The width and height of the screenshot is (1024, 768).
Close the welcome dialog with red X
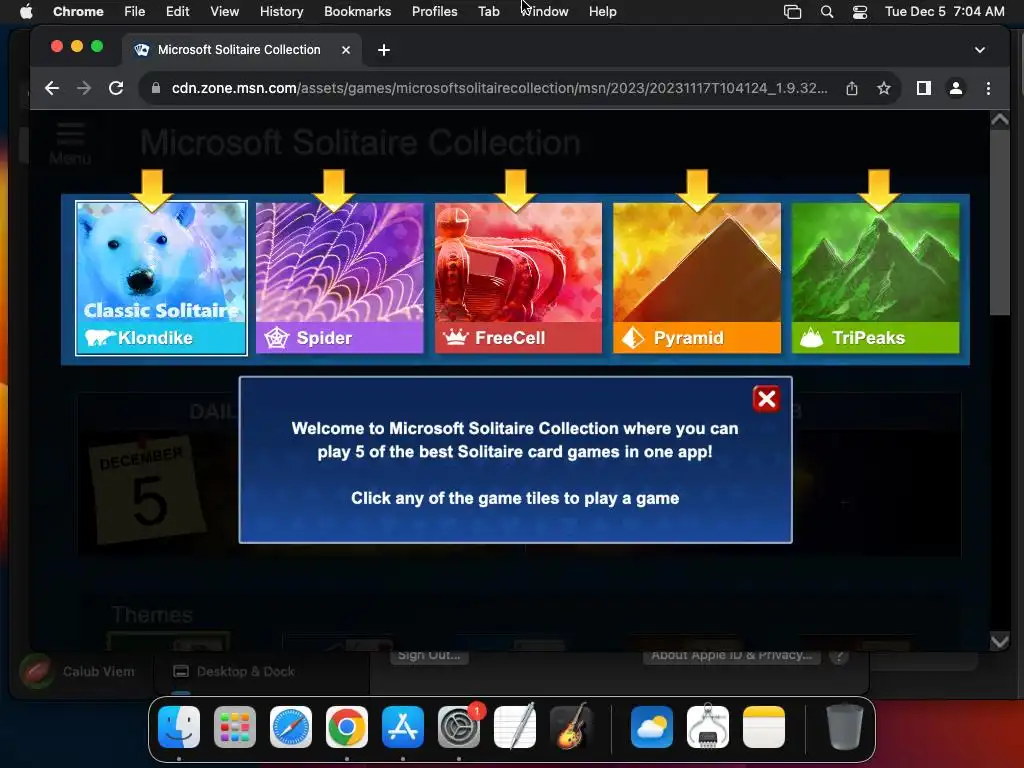coord(766,398)
